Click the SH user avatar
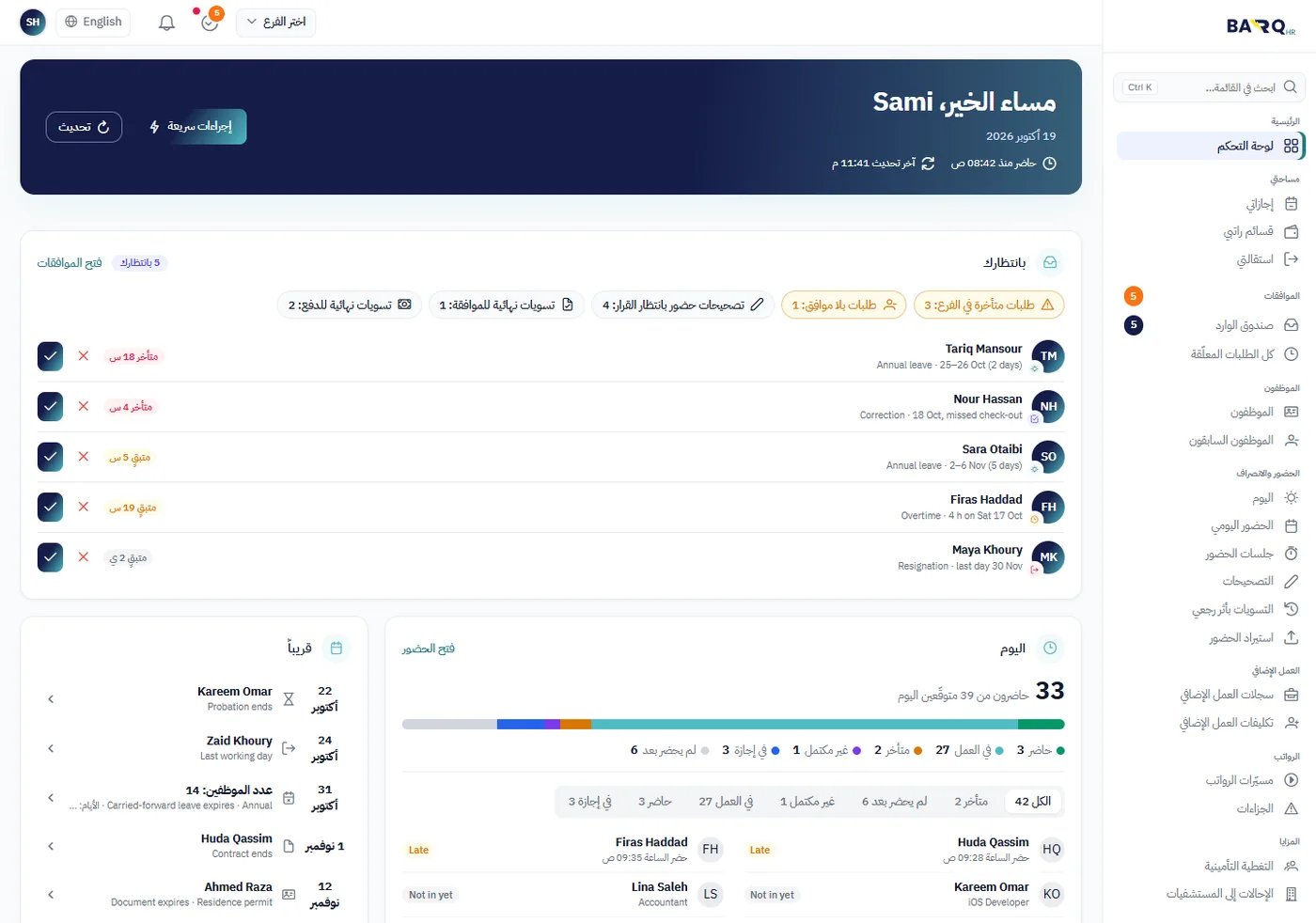This screenshot has width=1316, height=923. click(33, 22)
